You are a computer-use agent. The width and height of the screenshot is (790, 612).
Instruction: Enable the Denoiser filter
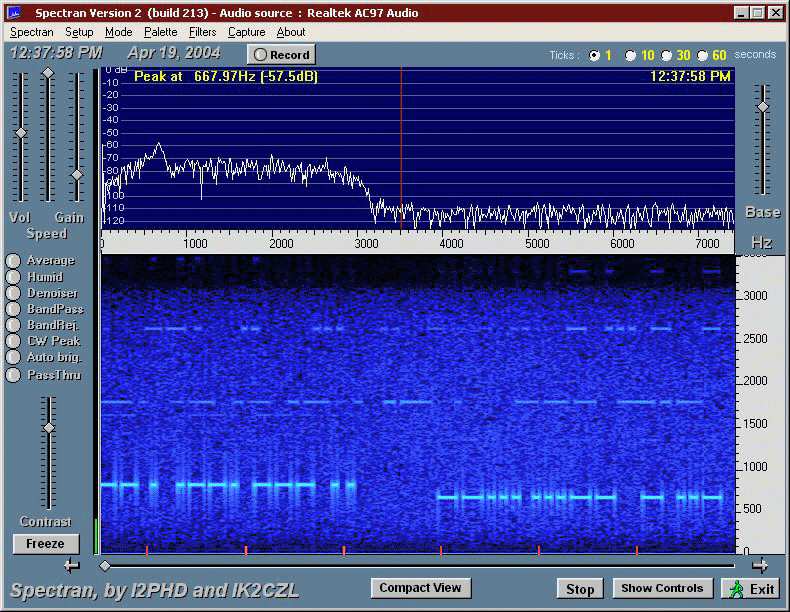point(13,293)
